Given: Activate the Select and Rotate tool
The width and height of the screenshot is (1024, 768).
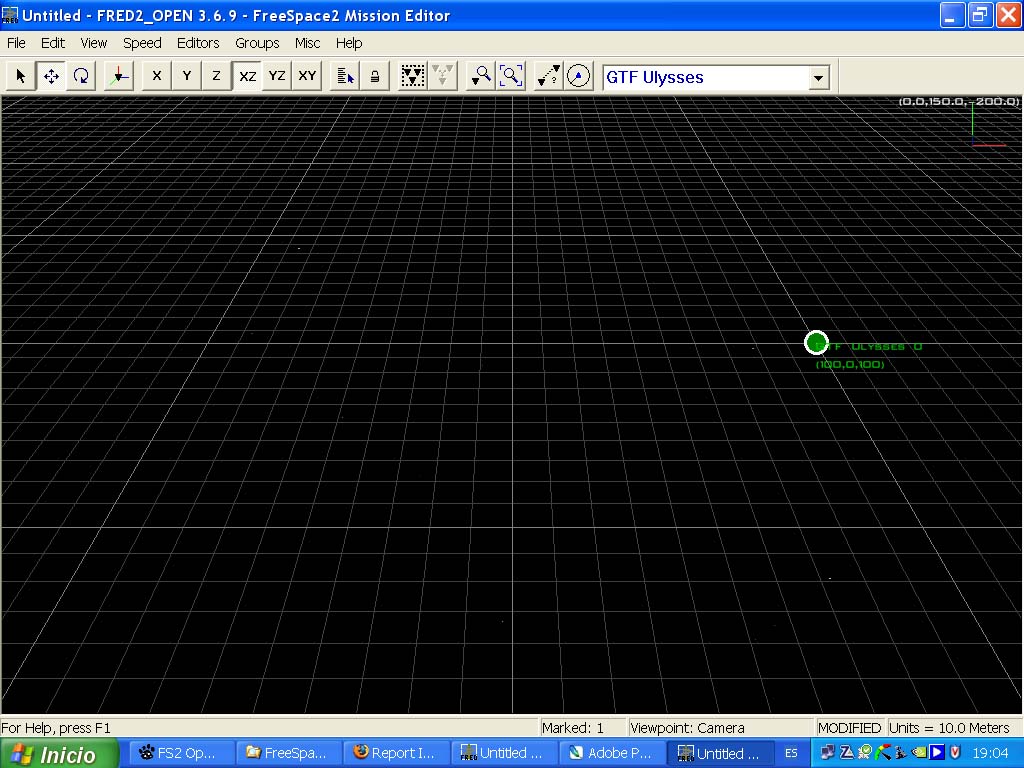Looking at the screenshot, I should (81, 76).
